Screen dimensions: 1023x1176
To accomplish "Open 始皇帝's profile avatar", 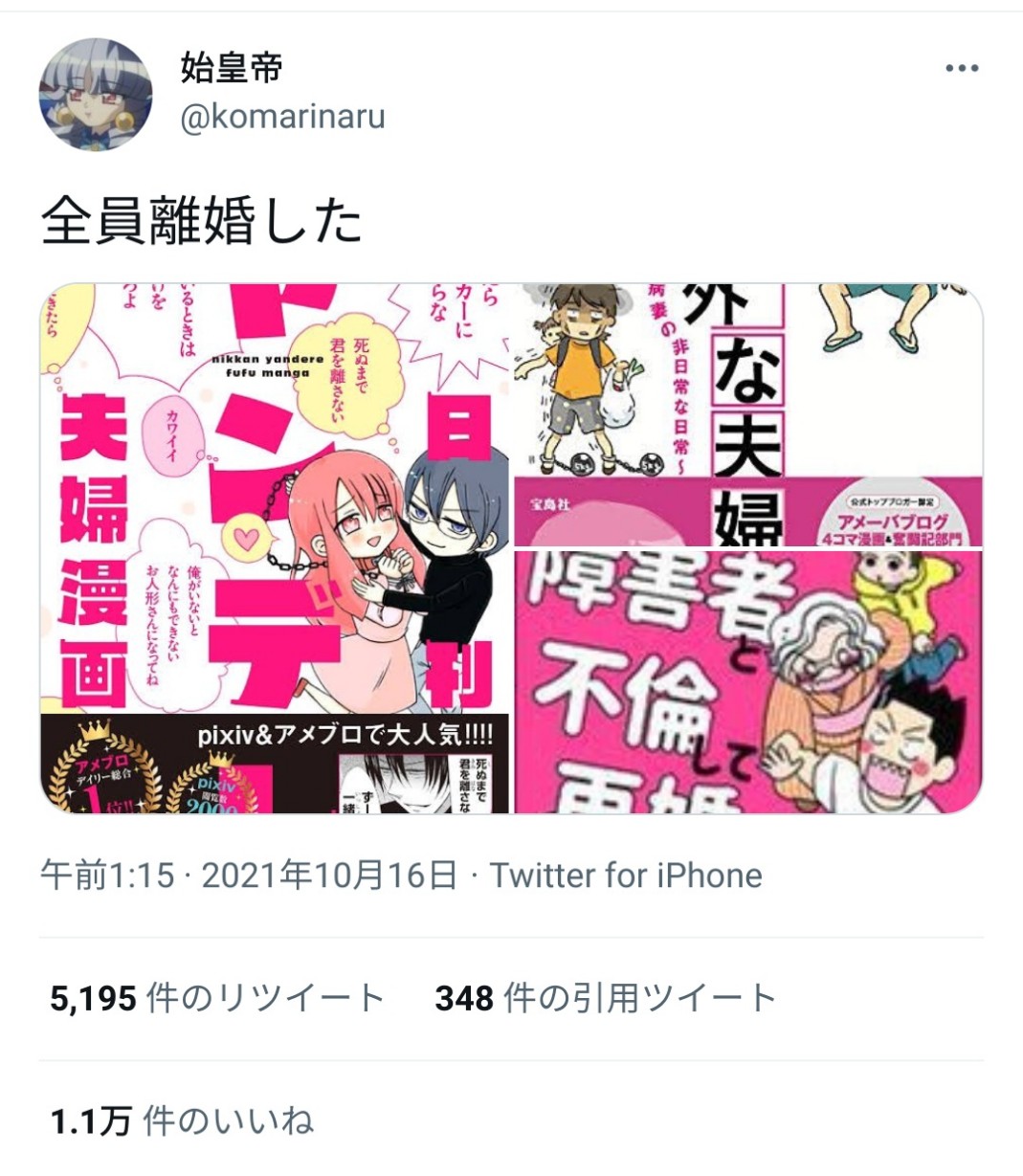I will (96, 95).
